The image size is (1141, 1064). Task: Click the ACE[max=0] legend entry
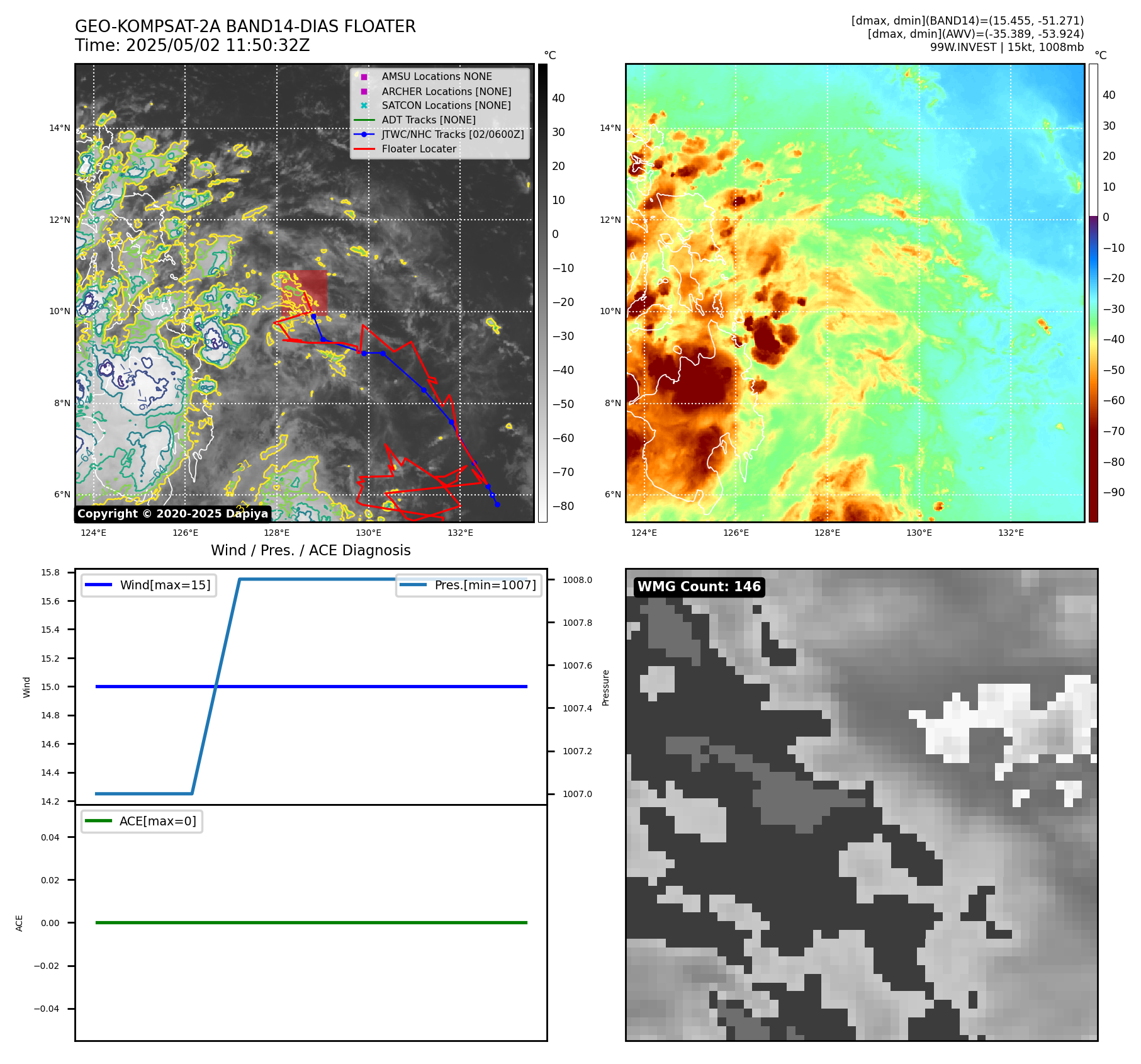click(142, 821)
